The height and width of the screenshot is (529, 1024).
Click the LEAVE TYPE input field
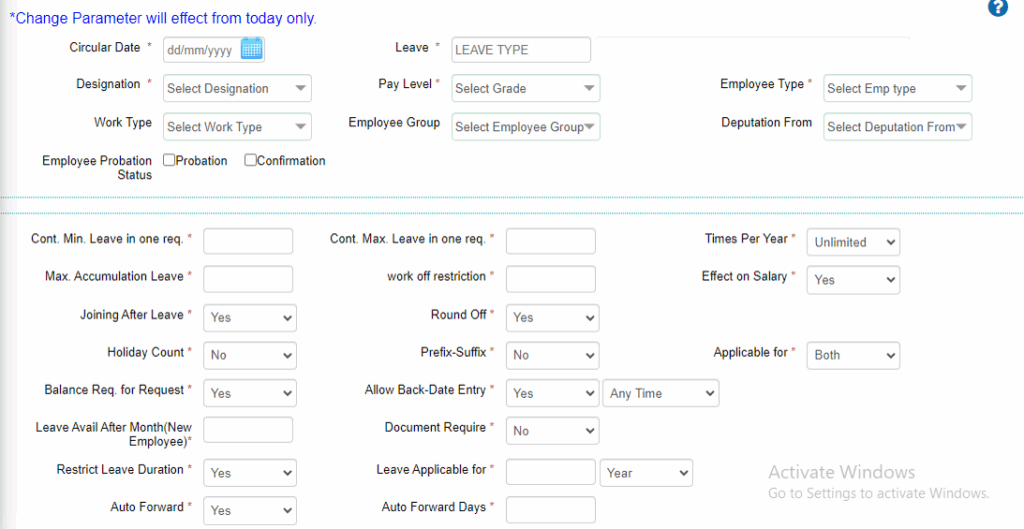[521, 50]
